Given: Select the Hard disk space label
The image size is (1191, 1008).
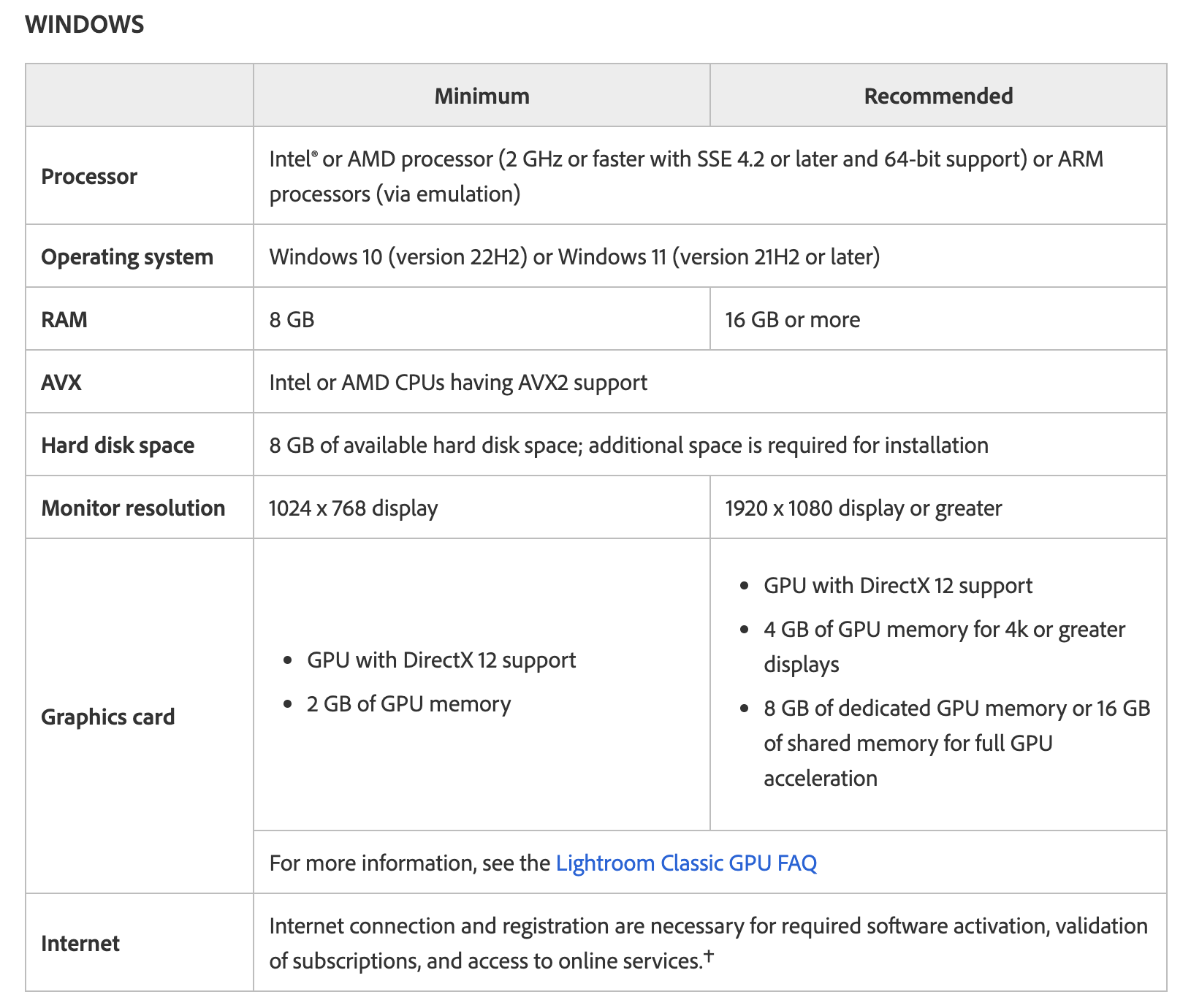Looking at the screenshot, I should click(118, 445).
